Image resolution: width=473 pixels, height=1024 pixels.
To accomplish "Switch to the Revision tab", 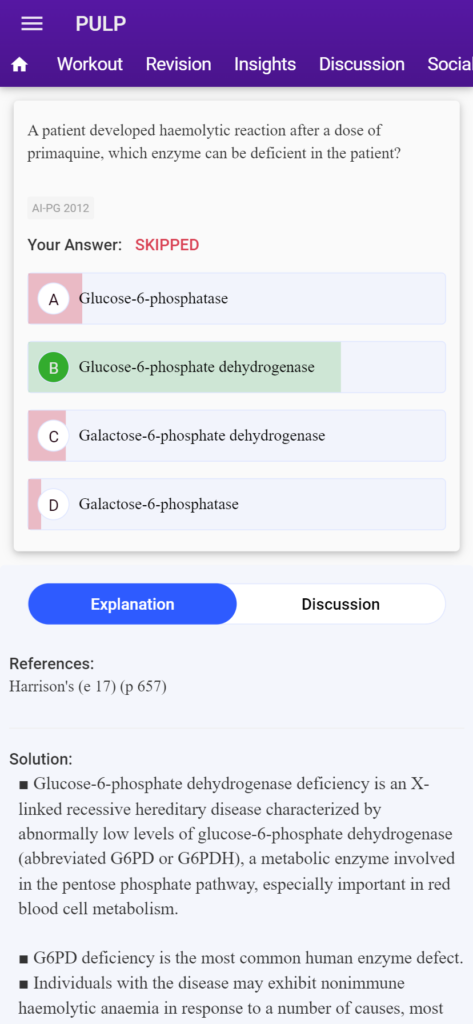I will pyautogui.click(x=178, y=64).
